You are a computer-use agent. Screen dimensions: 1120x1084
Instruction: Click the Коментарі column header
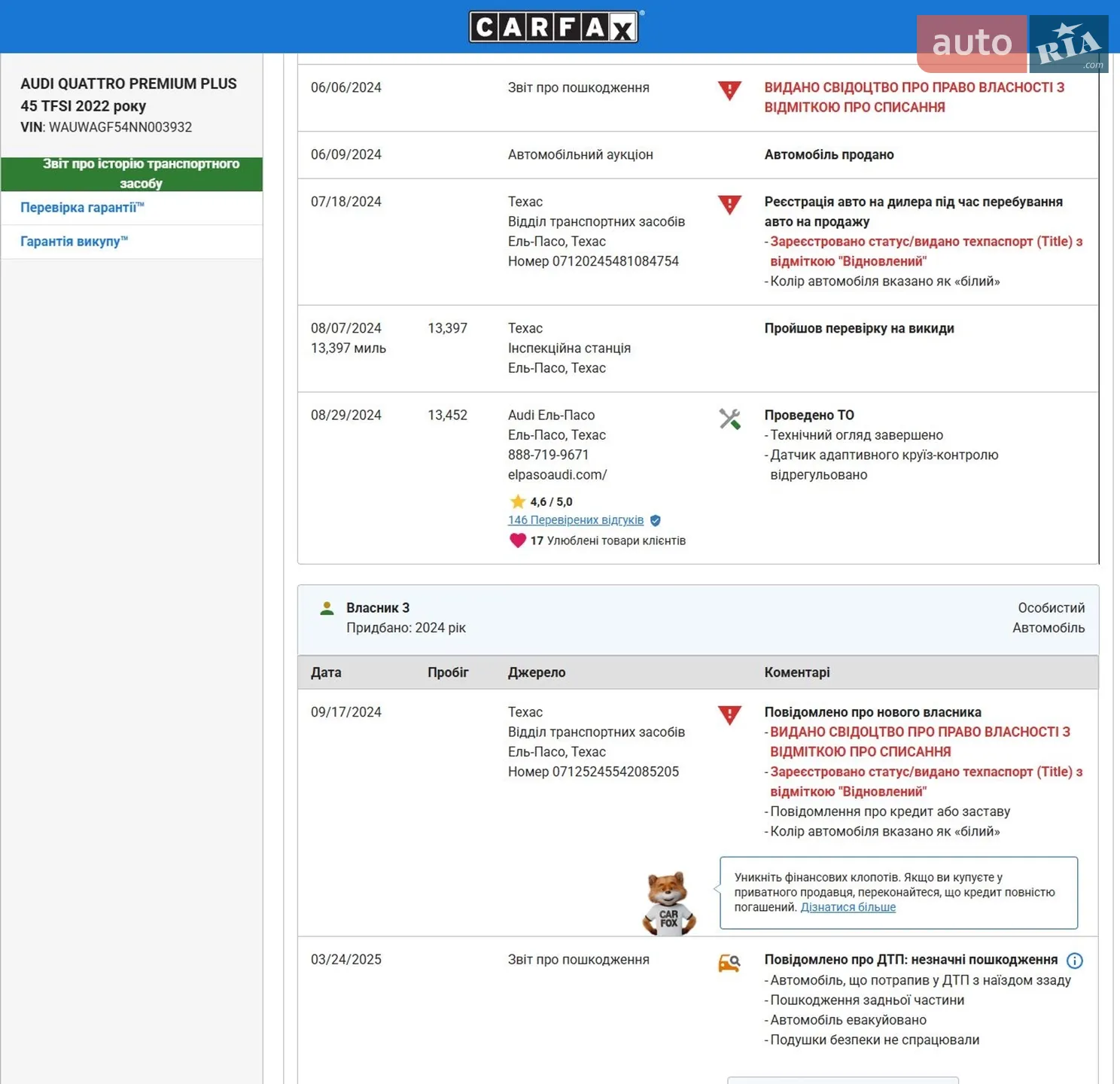(797, 672)
